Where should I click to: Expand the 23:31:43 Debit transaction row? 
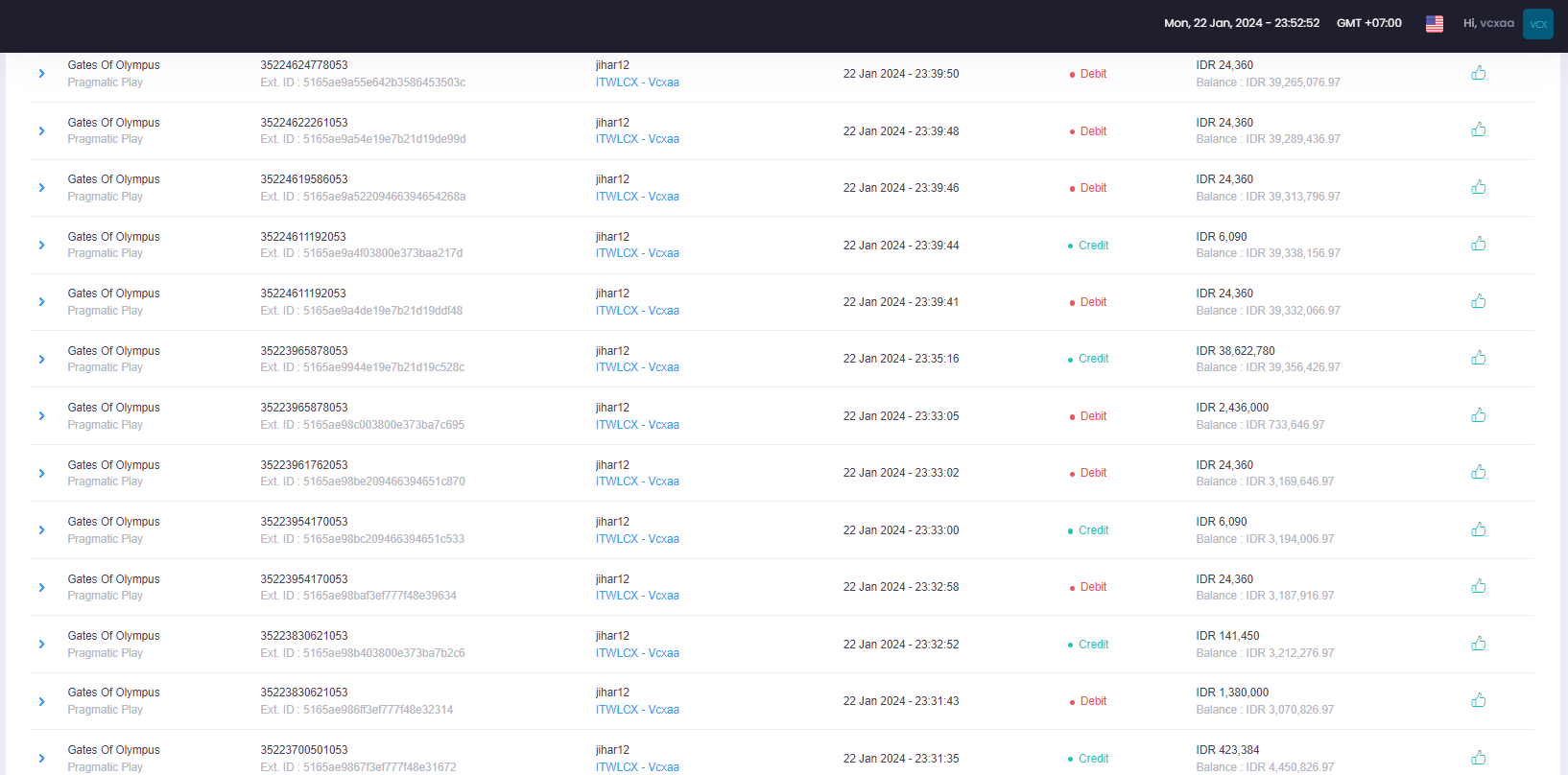tap(41, 701)
